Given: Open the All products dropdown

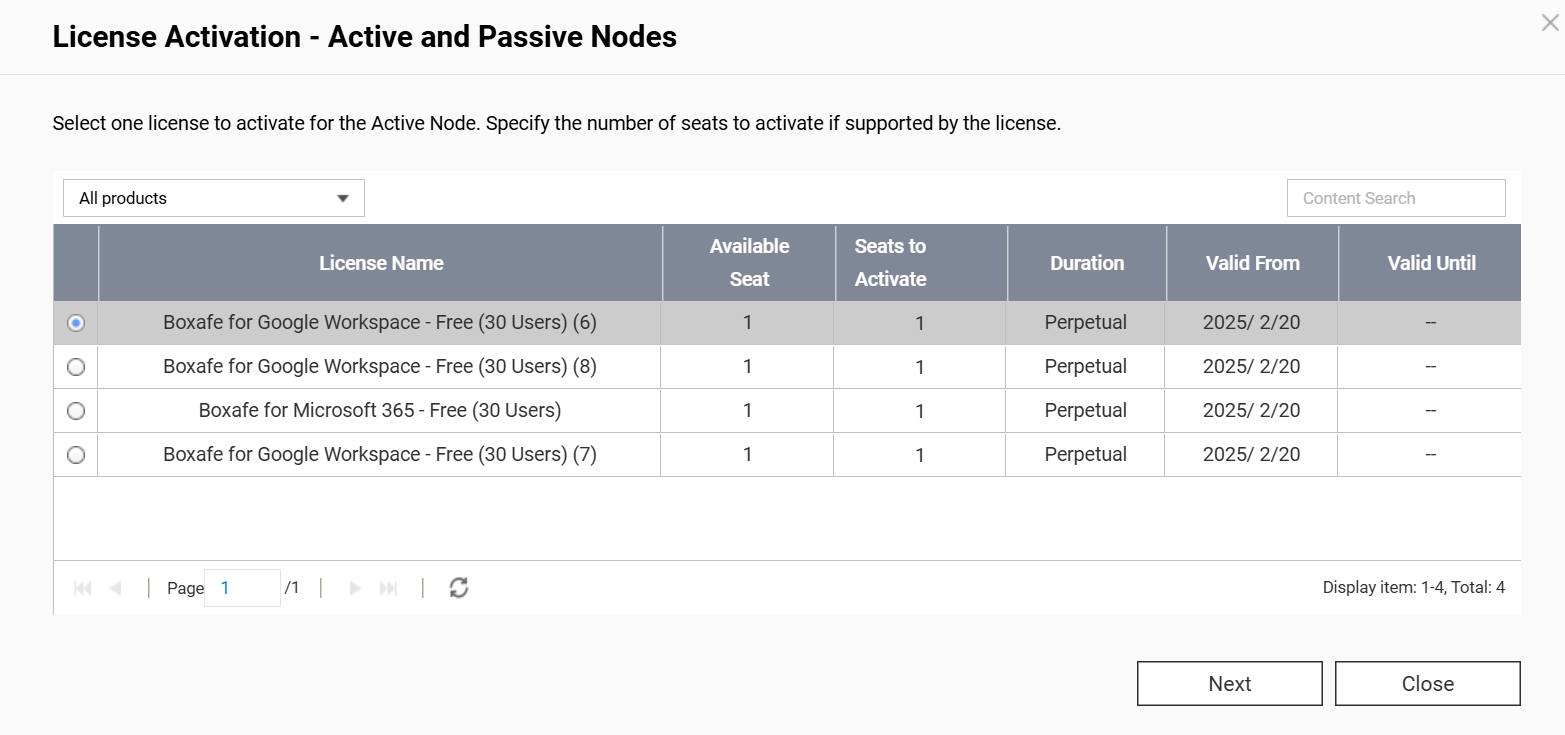Looking at the screenshot, I should coord(214,198).
